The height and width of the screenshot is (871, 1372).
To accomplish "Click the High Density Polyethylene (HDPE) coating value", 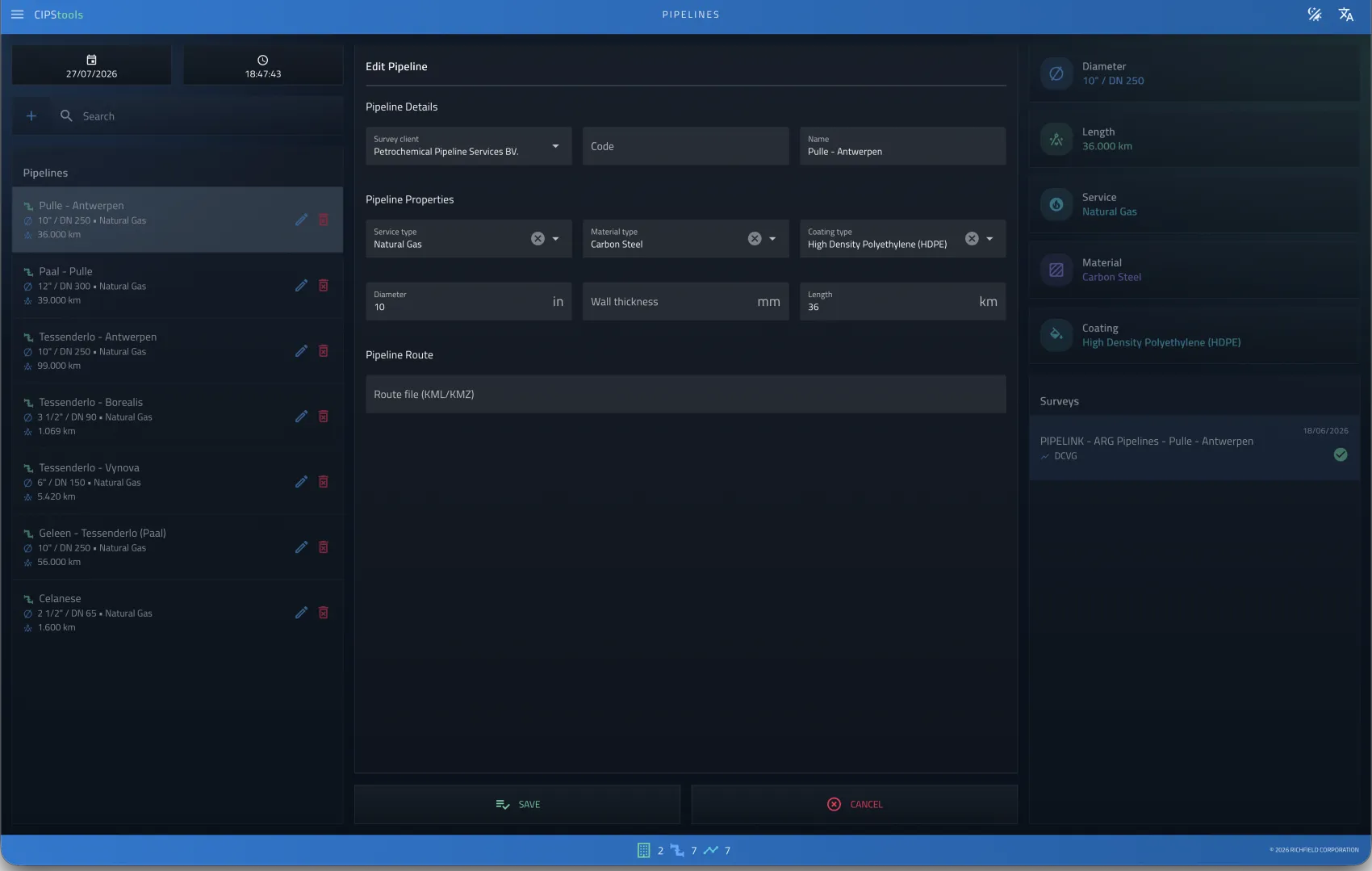I will pos(1161,342).
